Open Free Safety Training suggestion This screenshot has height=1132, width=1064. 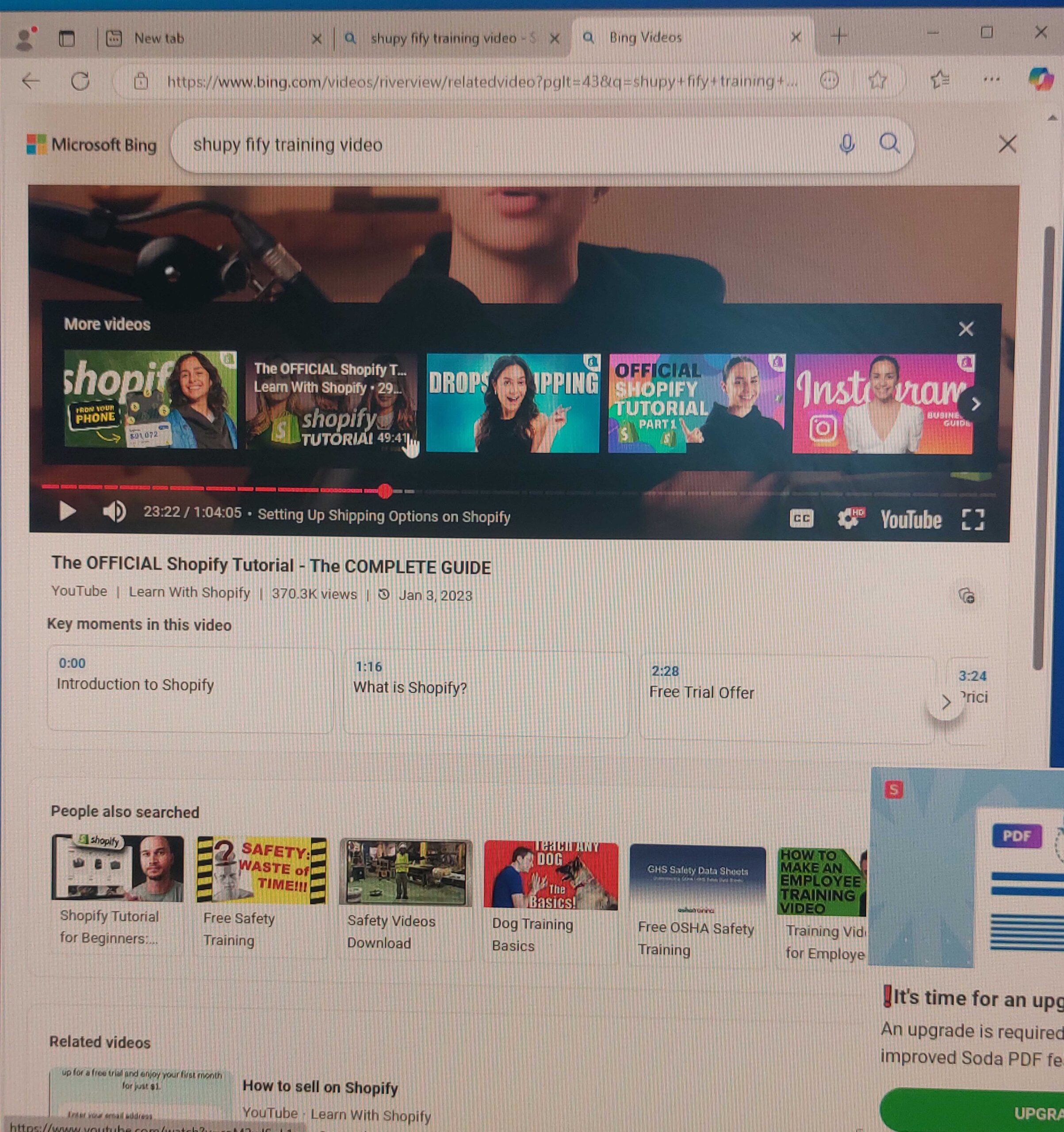(261, 895)
